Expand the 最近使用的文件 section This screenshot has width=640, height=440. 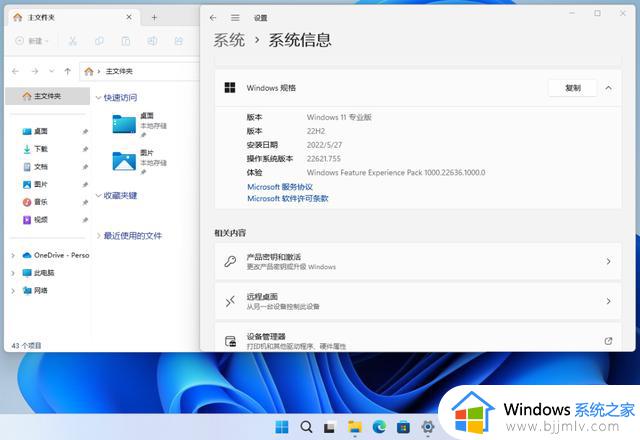(98, 236)
